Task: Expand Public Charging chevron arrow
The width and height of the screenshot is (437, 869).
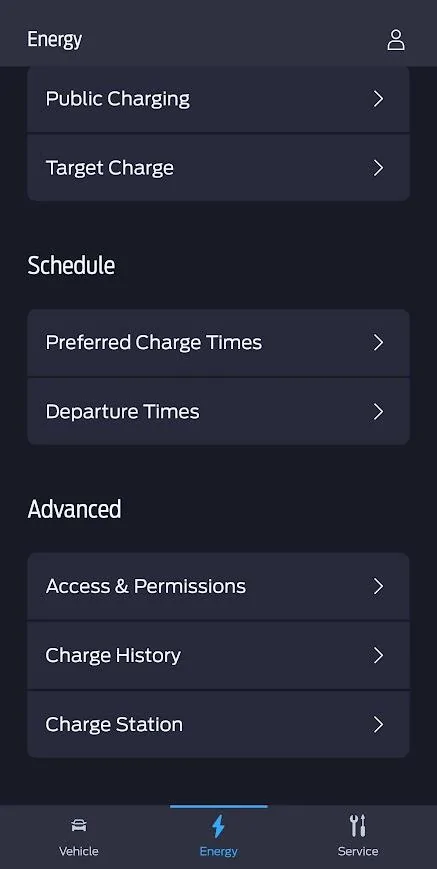Action: coord(378,99)
